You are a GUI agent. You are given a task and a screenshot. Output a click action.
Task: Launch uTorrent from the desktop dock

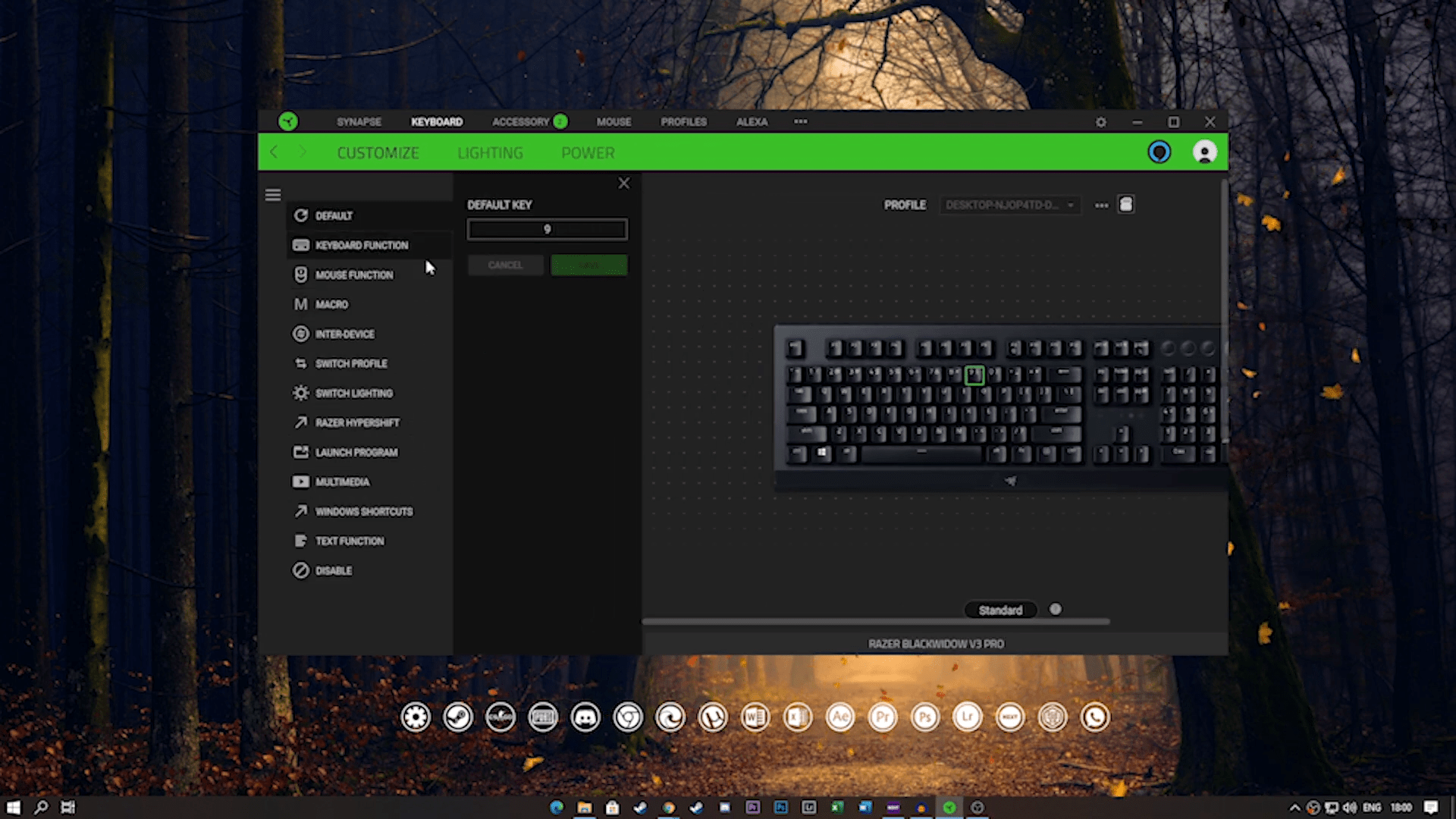point(713,717)
